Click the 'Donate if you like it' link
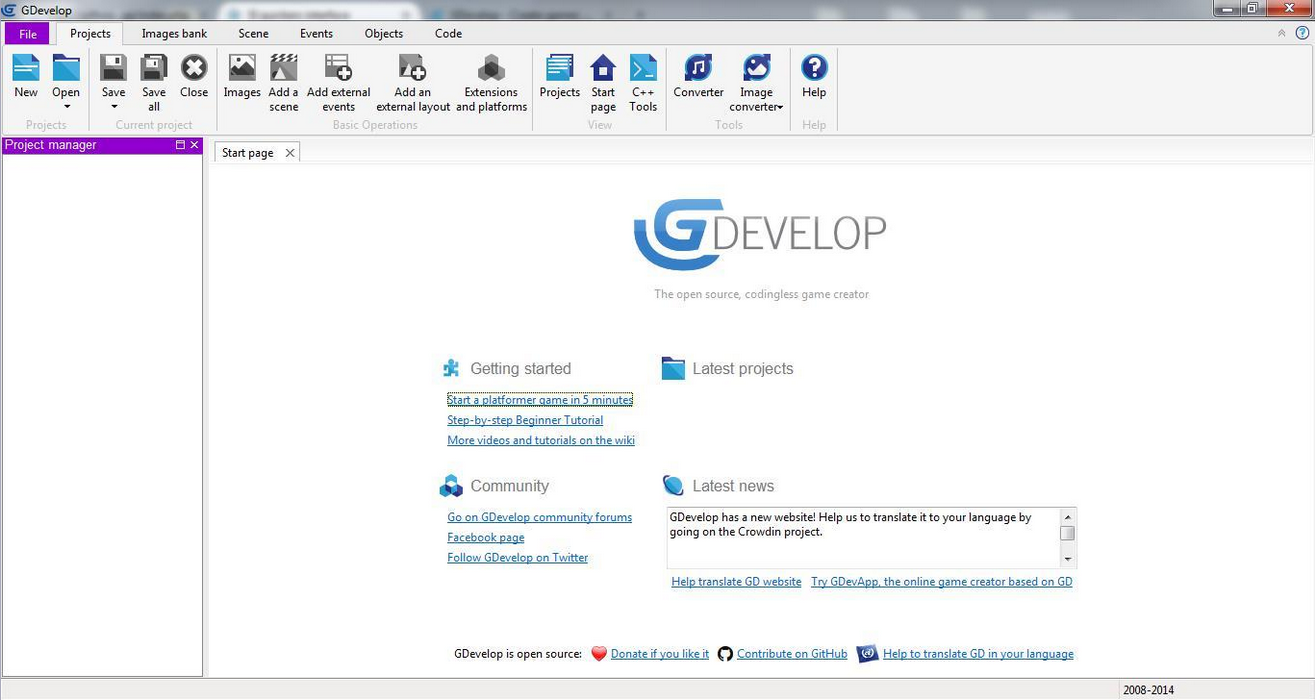1315x700 pixels. click(x=660, y=654)
